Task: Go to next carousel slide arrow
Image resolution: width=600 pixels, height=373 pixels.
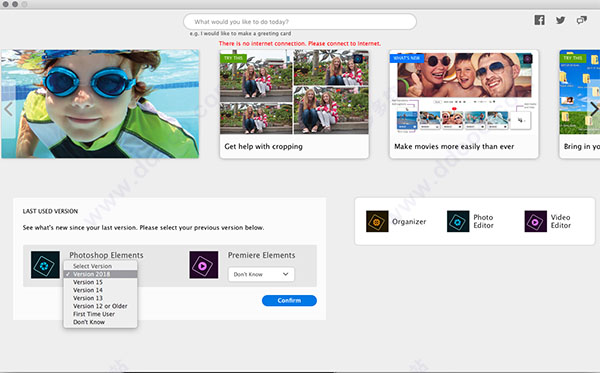Action: pos(593,109)
